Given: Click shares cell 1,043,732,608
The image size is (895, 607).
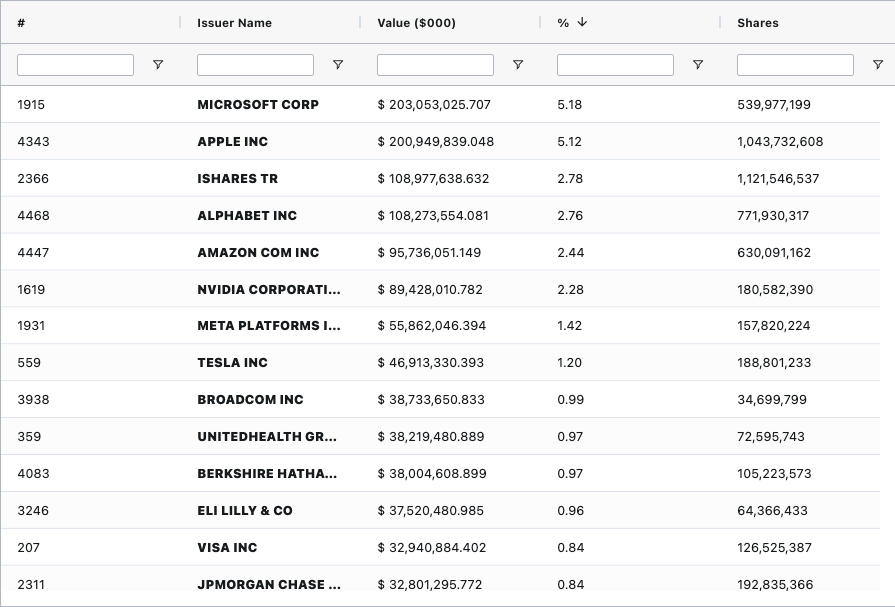Looking at the screenshot, I should pos(780,142).
